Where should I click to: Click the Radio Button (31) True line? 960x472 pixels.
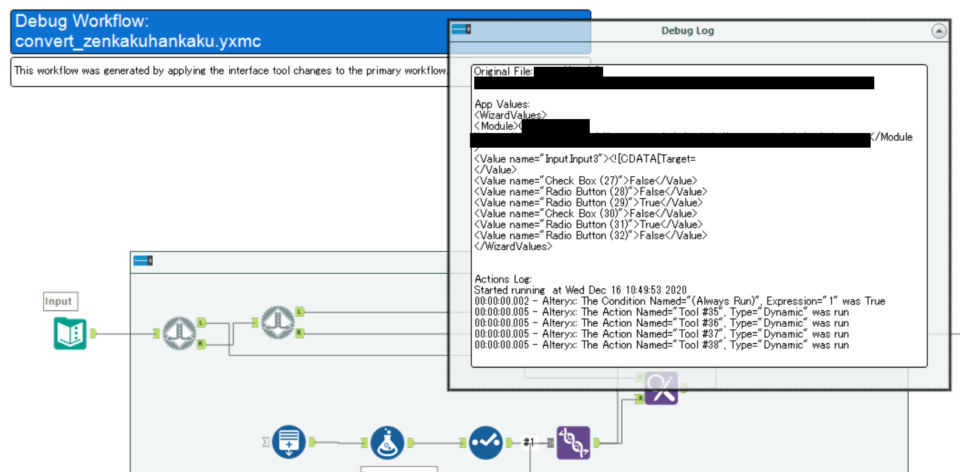pos(589,224)
